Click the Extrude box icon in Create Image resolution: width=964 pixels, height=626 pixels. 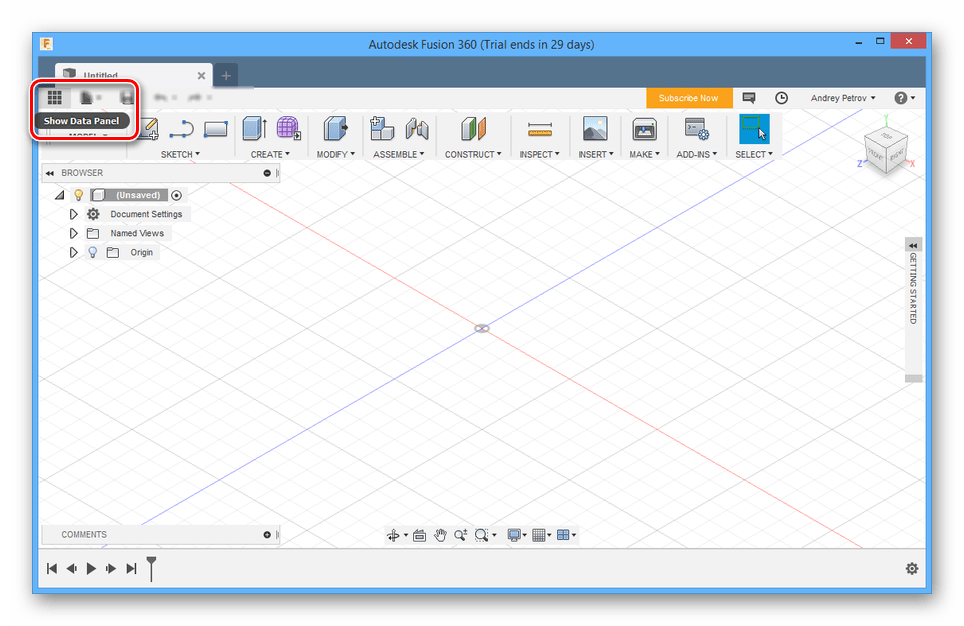click(255, 129)
